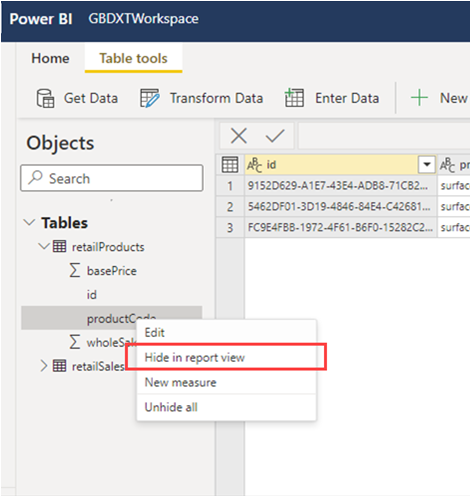Switch to the Home tab
This screenshot has height=497, width=471.
[50, 58]
